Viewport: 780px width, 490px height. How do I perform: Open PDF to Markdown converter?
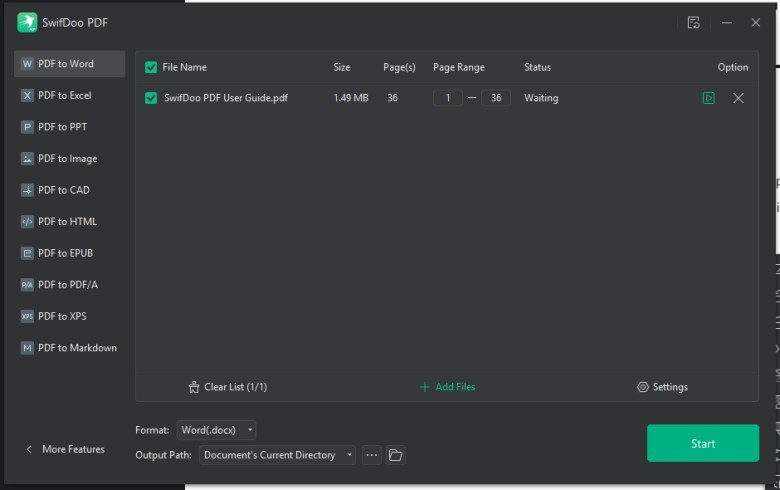point(70,348)
